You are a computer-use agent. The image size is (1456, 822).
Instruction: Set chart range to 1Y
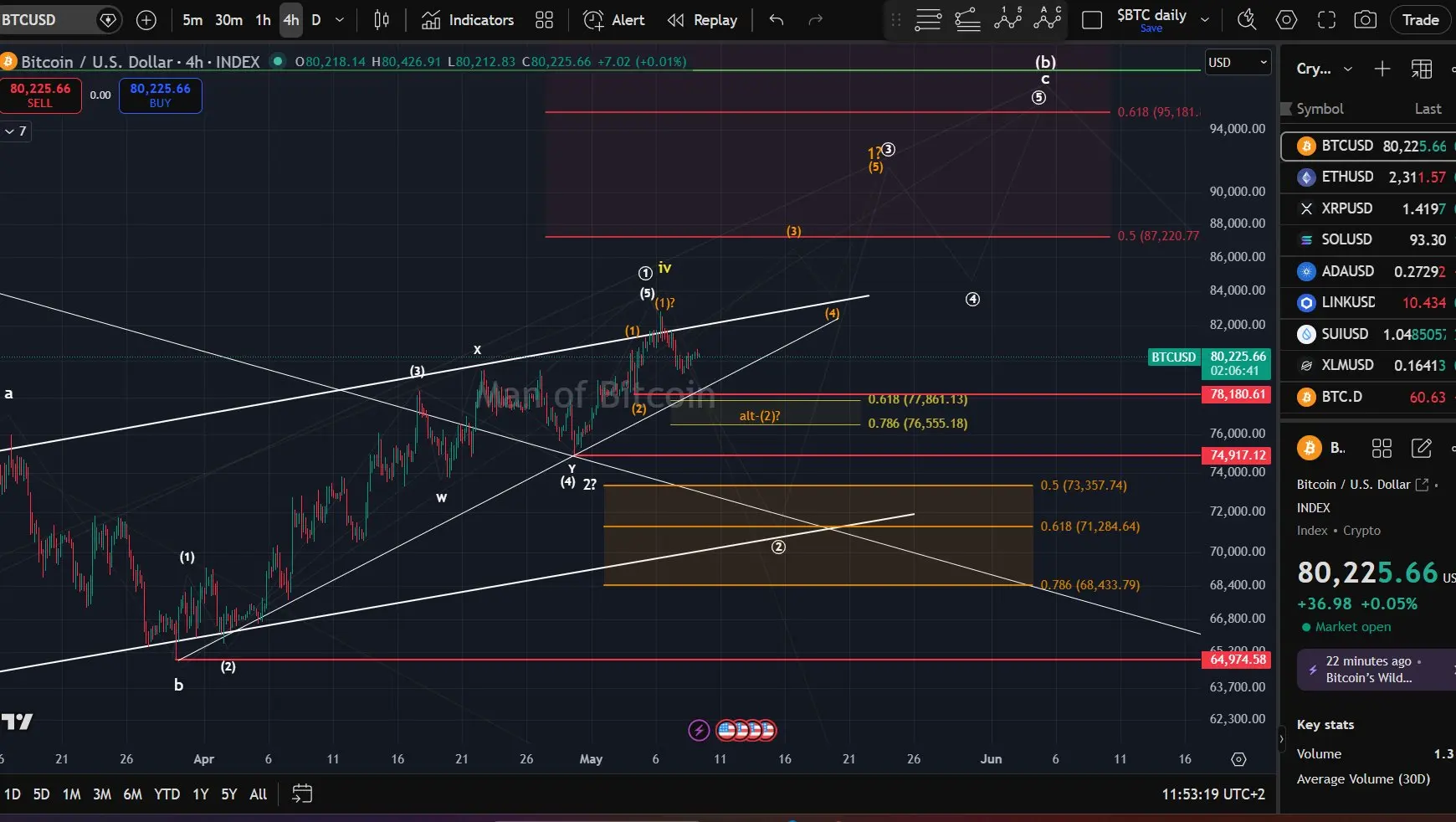(x=201, y=794)
